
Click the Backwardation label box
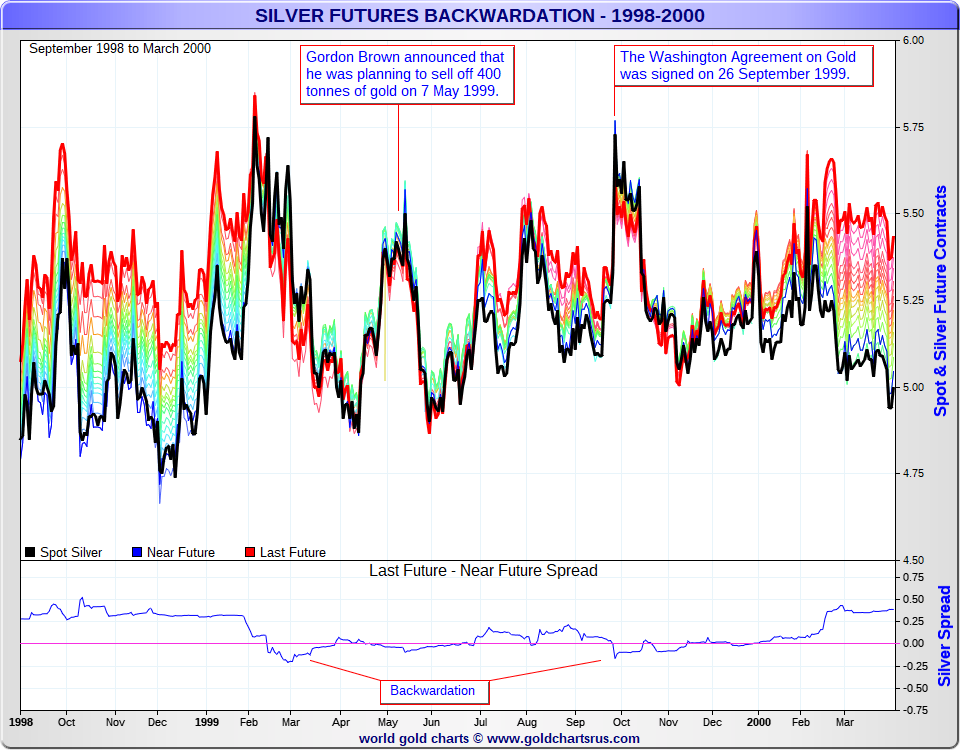[x=434, y=691]
